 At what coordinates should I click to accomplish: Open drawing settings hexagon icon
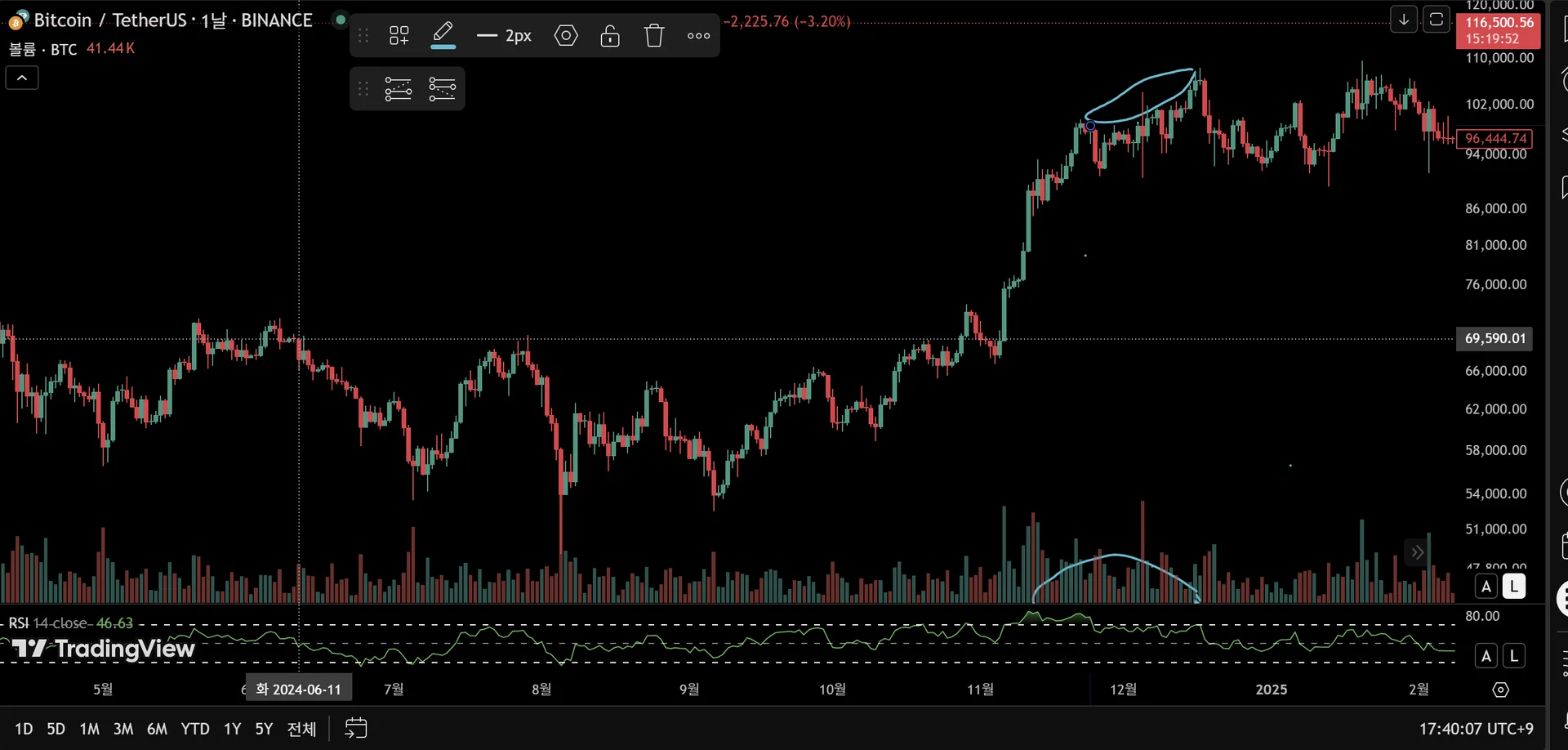tap(566, 35)
